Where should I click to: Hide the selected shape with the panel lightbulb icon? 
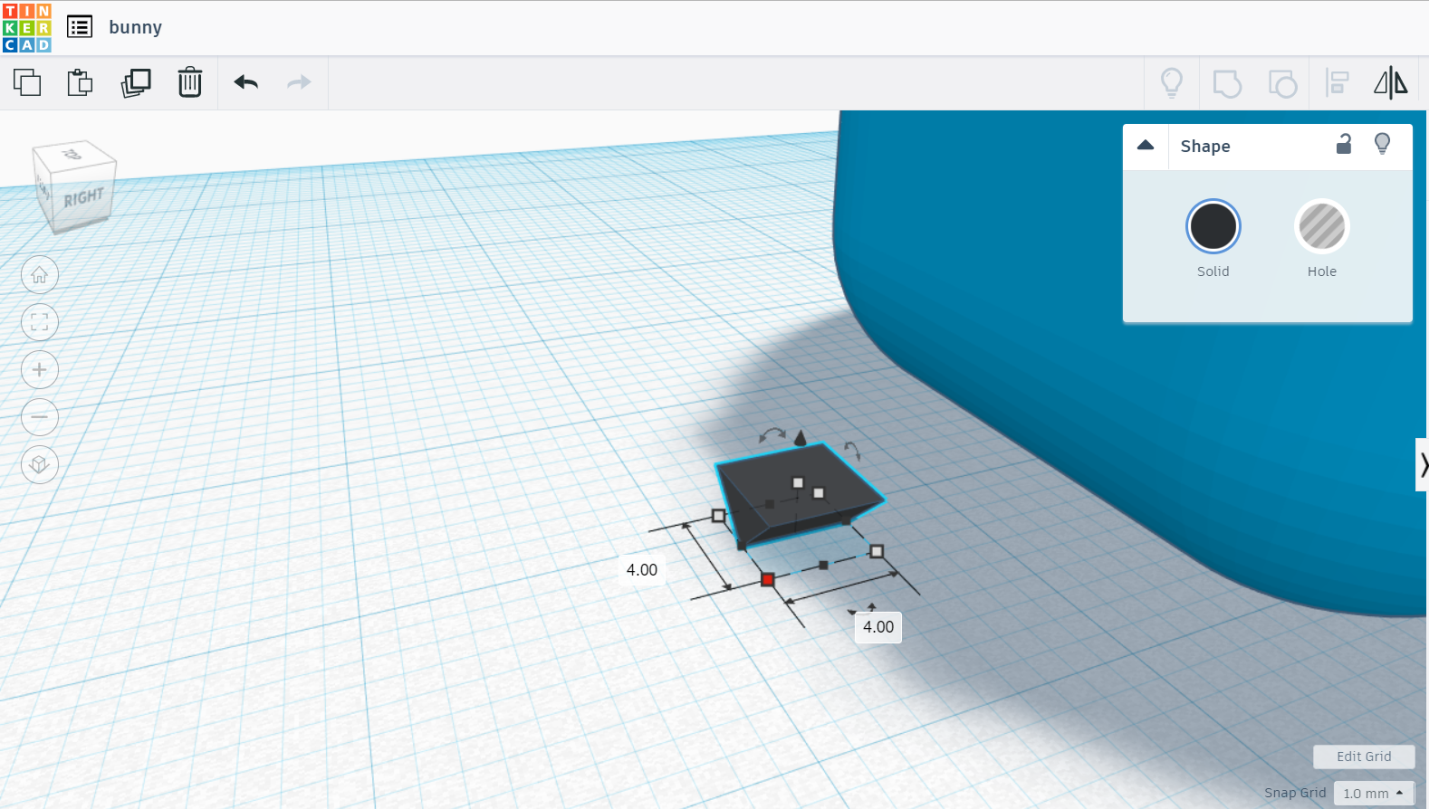point(1382,144)
